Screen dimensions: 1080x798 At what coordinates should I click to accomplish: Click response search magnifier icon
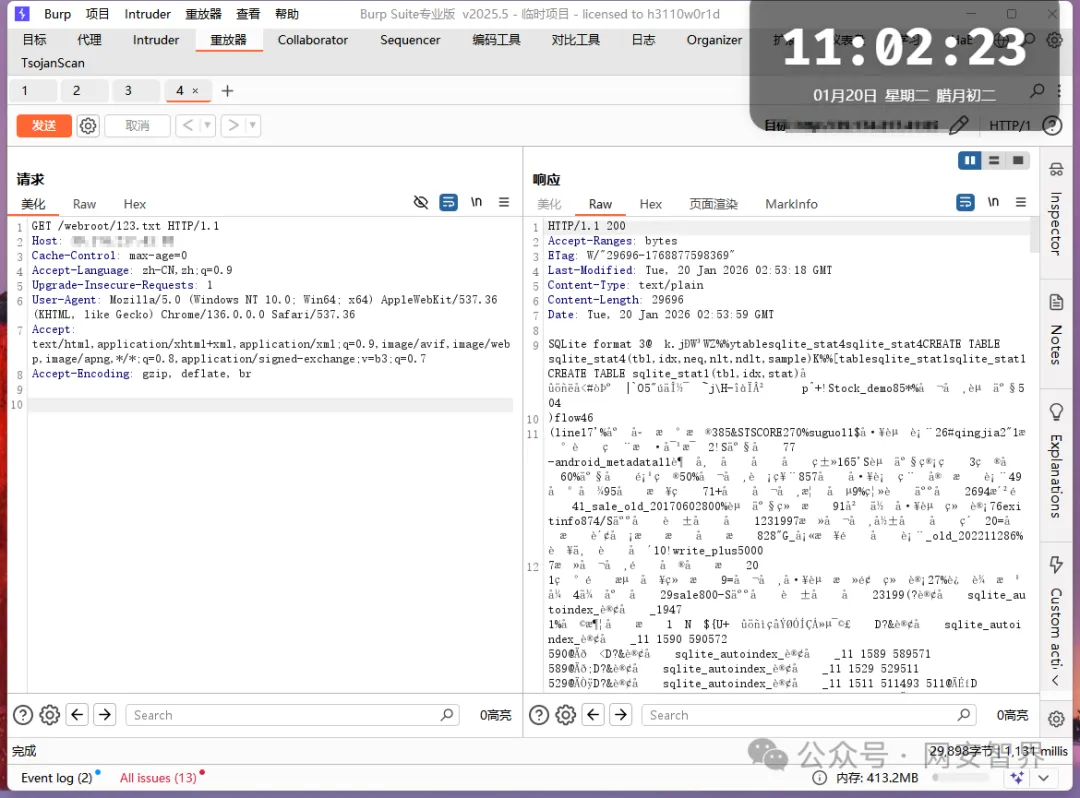[964, 715]
